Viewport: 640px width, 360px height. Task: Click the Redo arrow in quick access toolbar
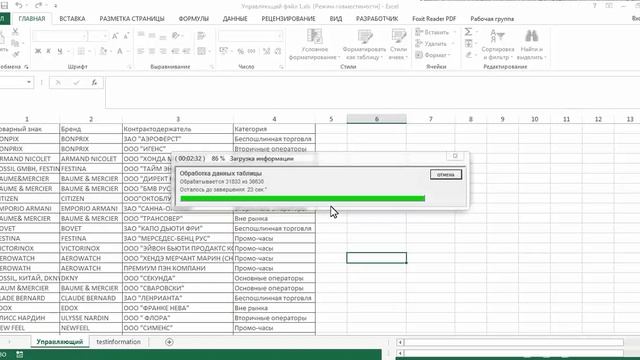pos(38,6)
